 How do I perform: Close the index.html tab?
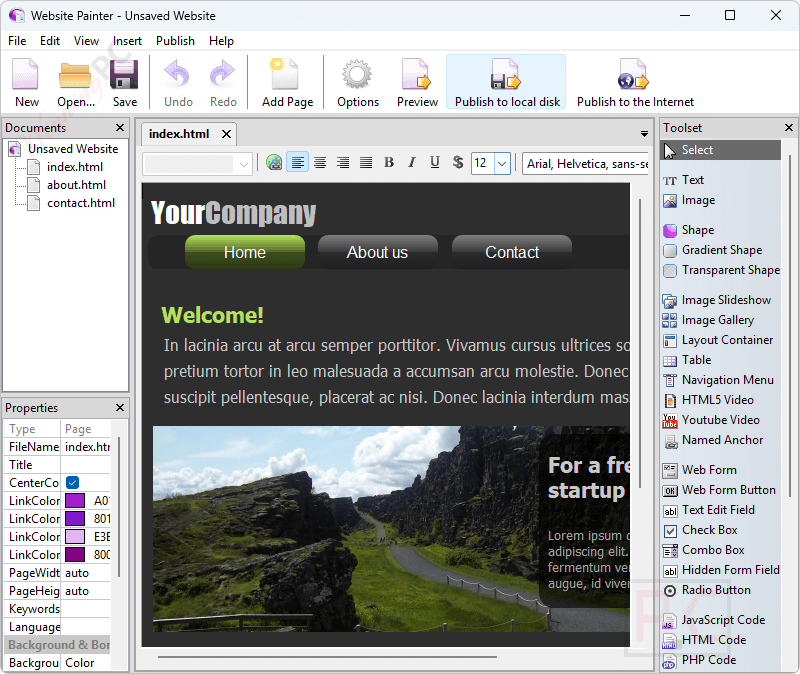[x=227, y=134]
